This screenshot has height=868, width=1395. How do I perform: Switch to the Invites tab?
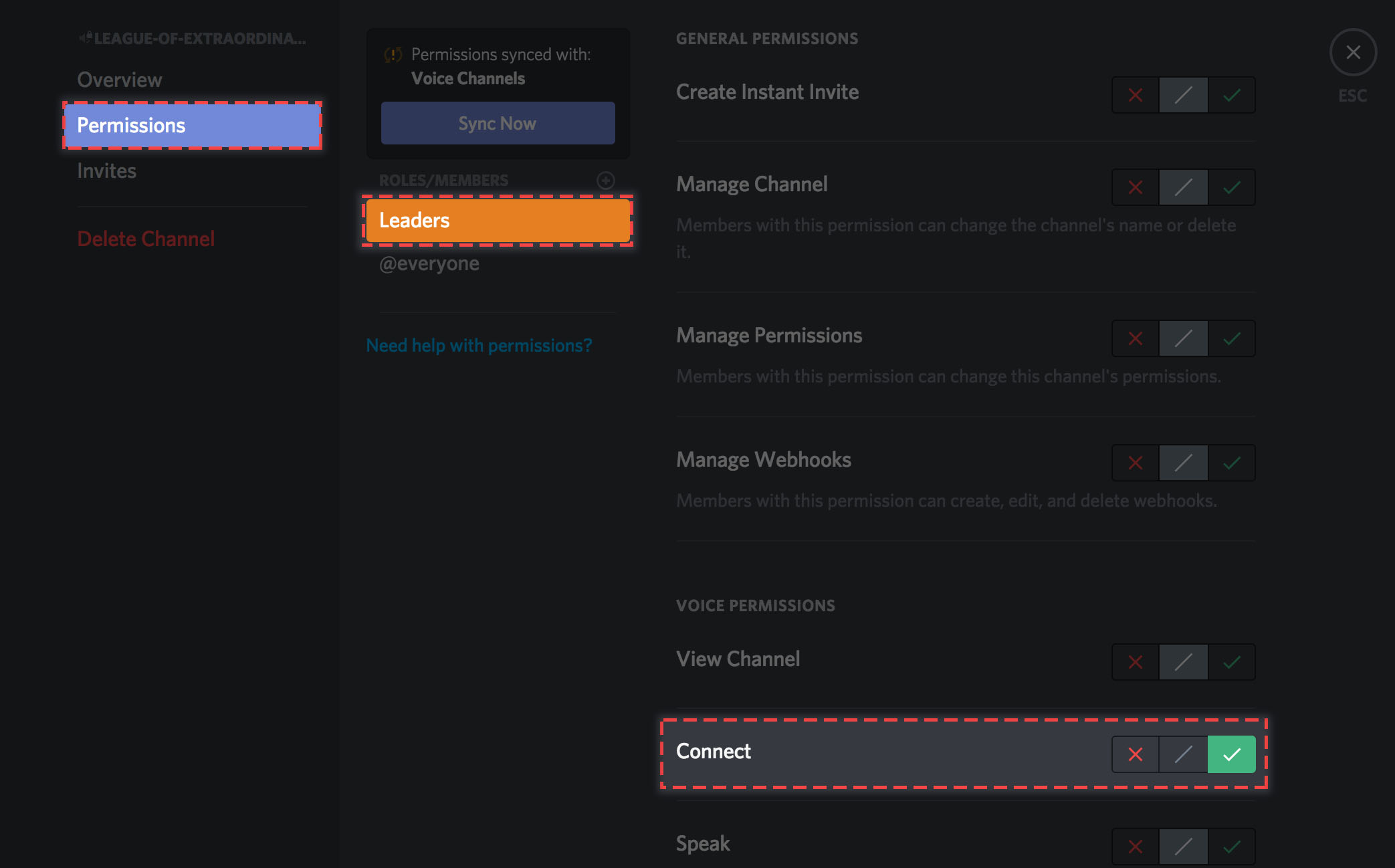click(x=107, y=171)
